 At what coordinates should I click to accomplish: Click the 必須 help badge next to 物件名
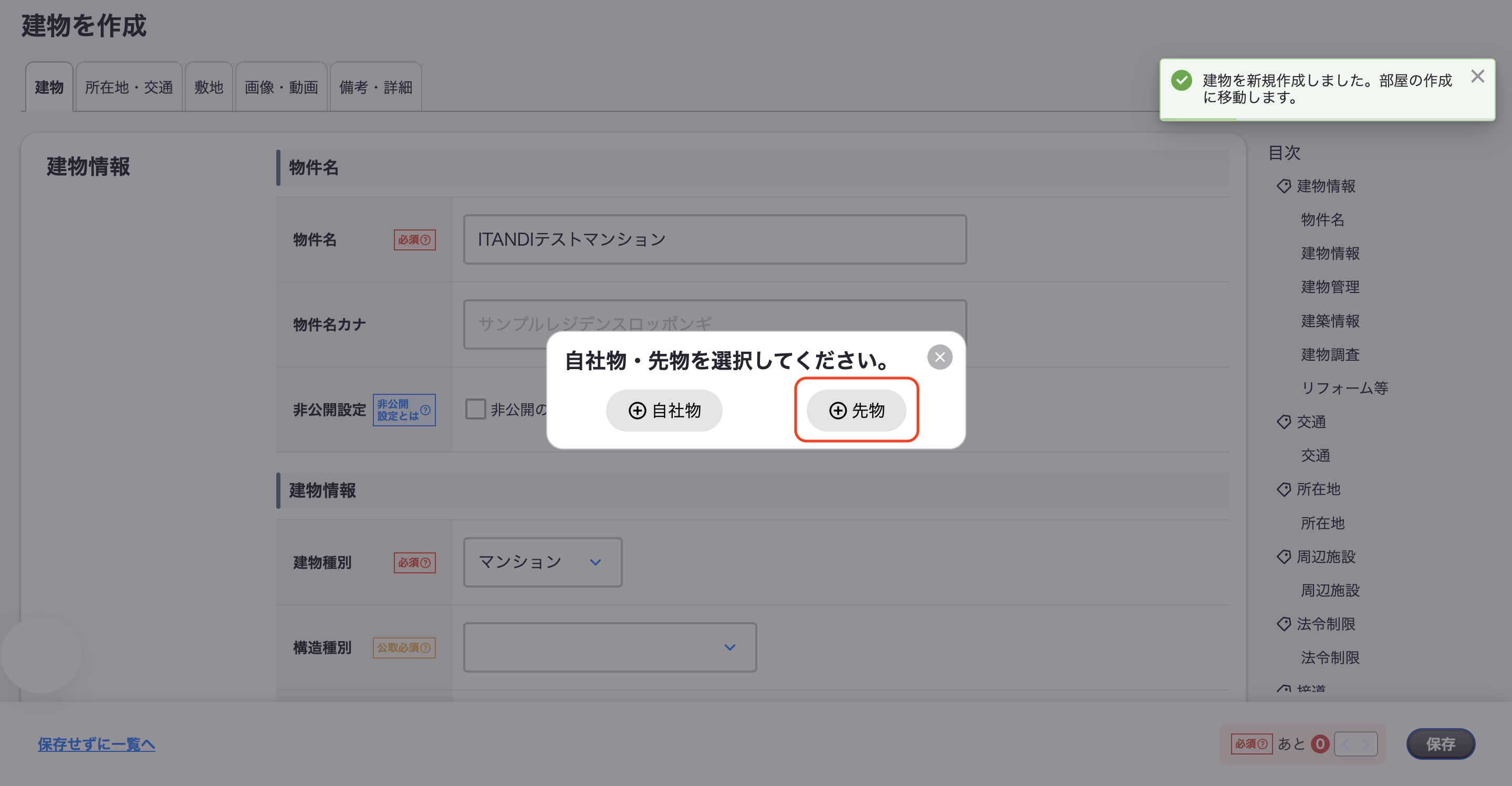point(414,239)
